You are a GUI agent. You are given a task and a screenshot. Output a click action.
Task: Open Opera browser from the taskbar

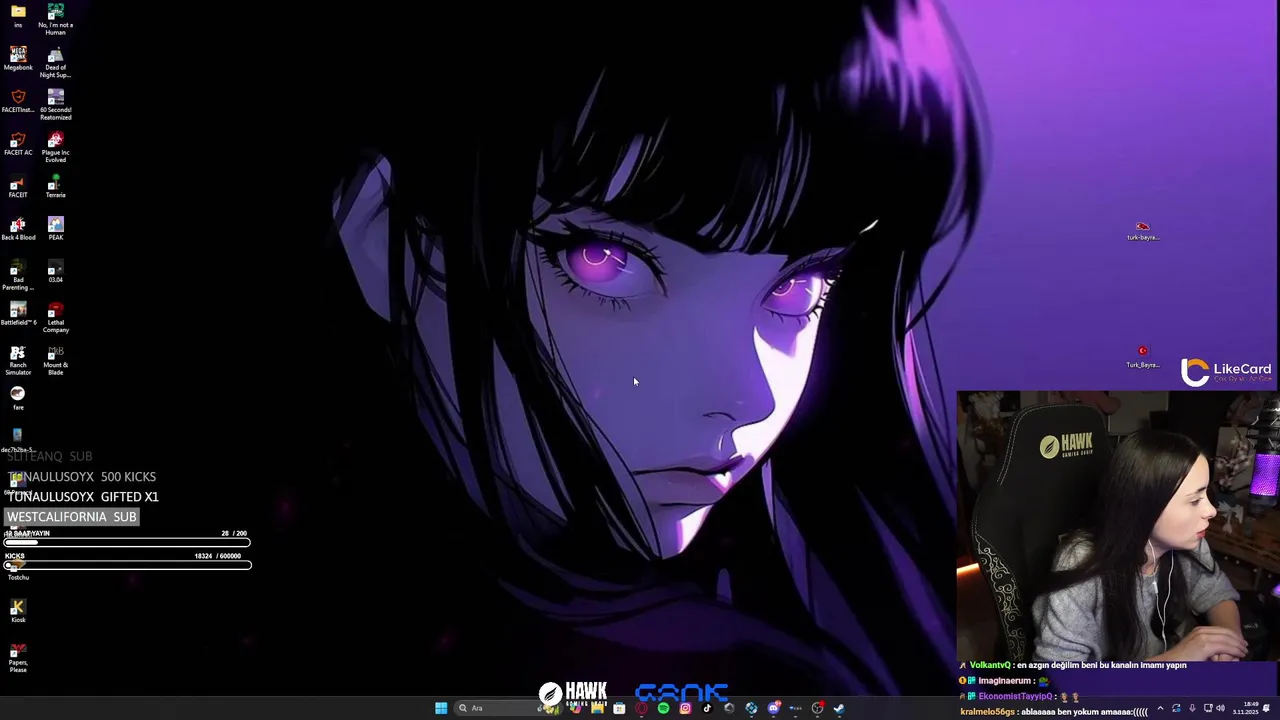pos(641,708)
